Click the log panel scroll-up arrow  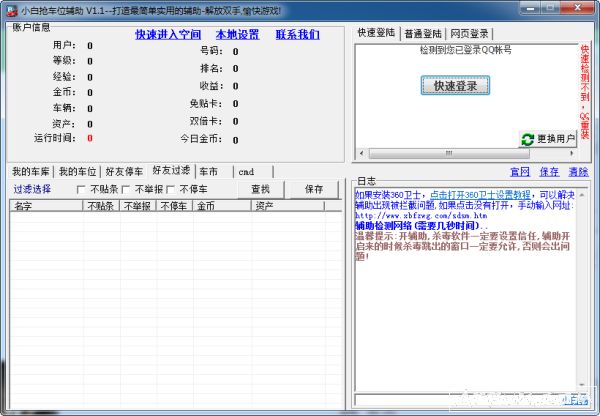582,195
